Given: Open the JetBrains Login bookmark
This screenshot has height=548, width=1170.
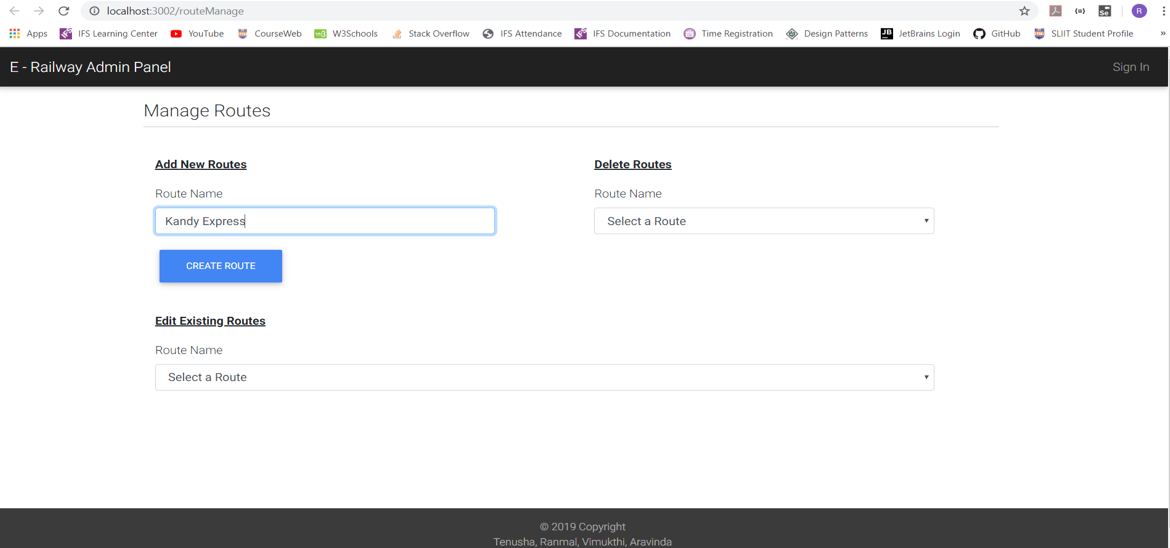Looking at the screenshot, I should tap(921, 34).
